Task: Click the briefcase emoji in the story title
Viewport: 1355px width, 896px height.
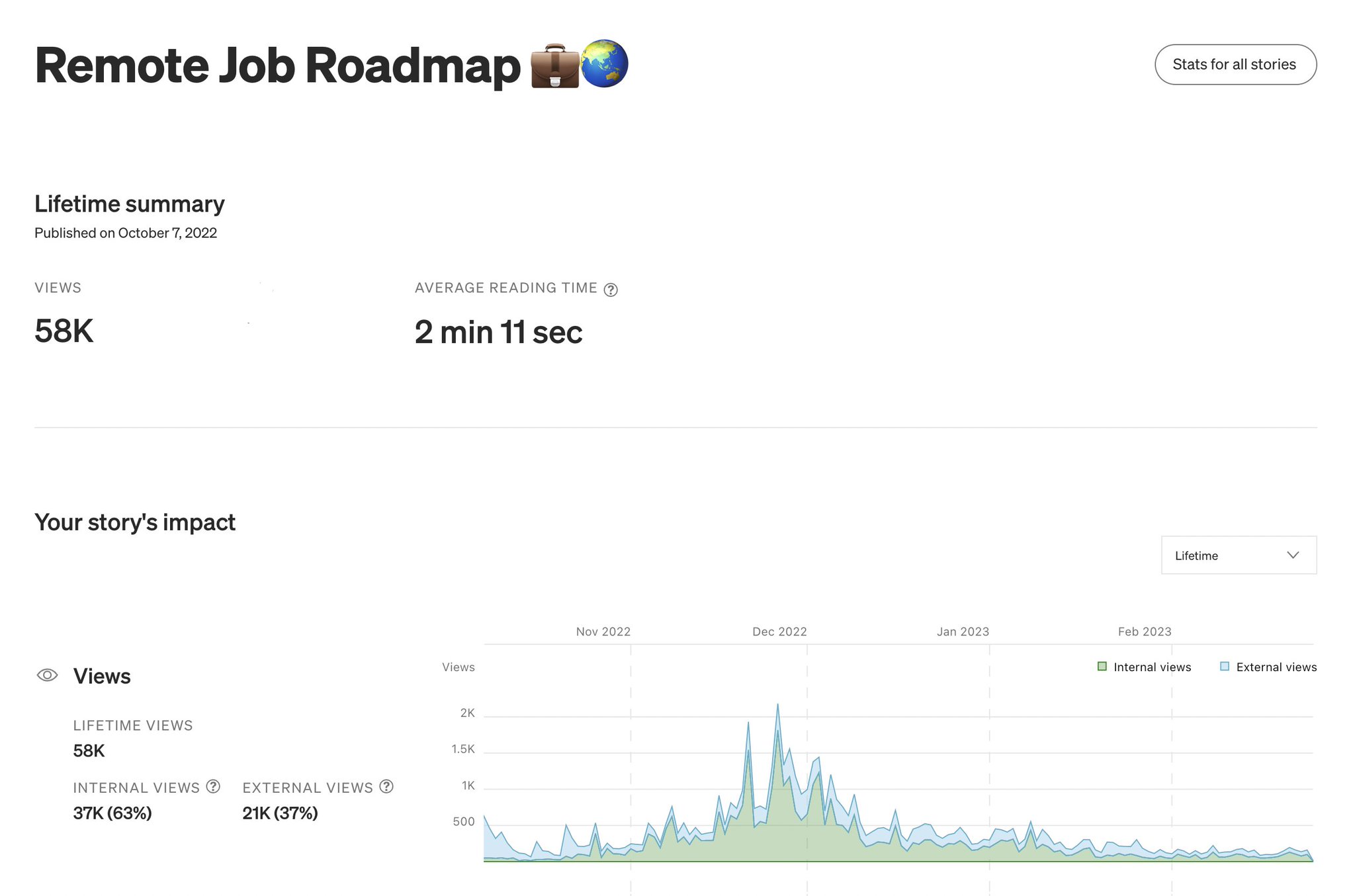Action: (554, 66)
